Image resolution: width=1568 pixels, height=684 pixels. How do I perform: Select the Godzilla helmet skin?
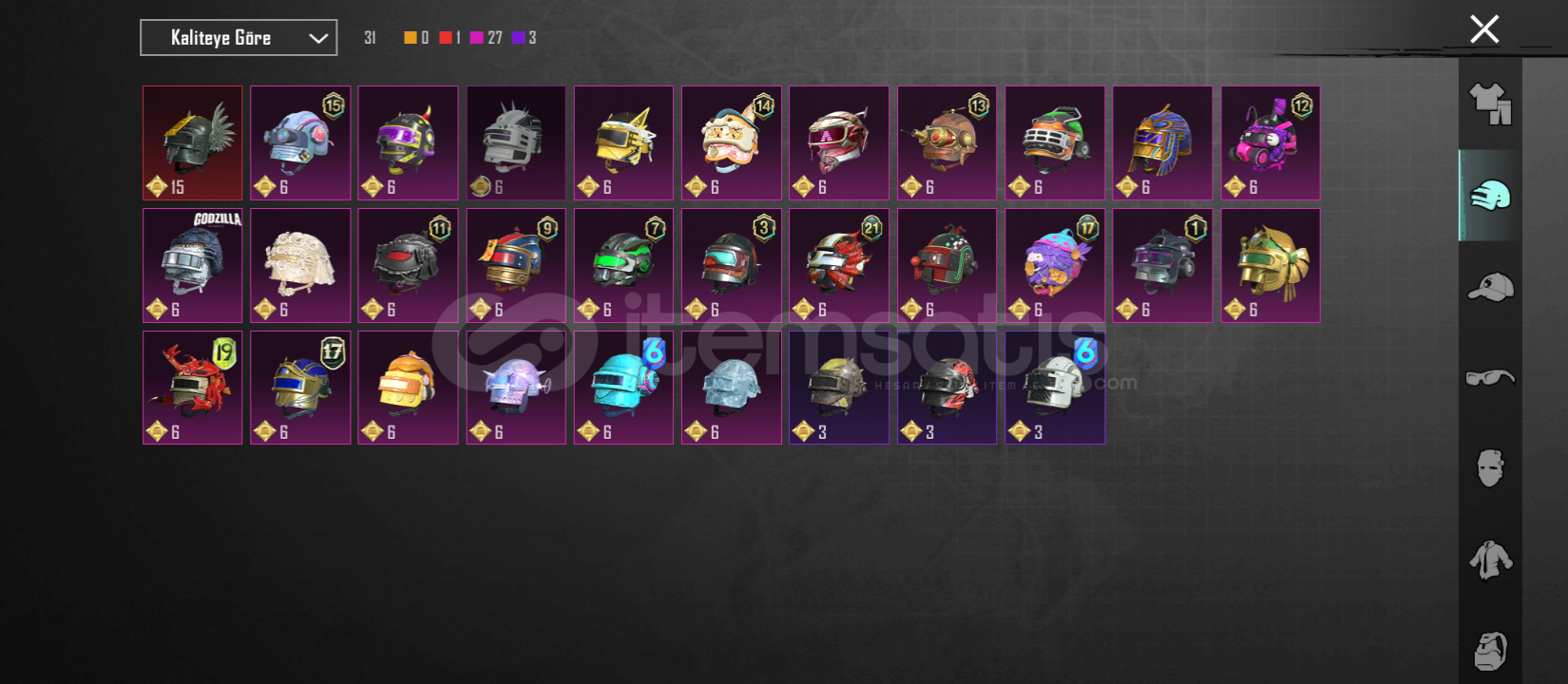pos(193,266)
